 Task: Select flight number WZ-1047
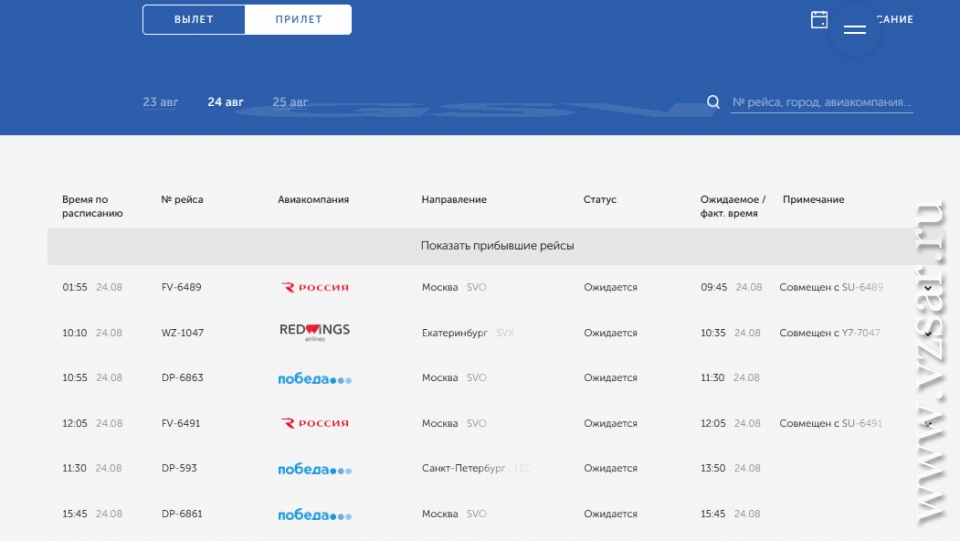(x=182, y=333)
